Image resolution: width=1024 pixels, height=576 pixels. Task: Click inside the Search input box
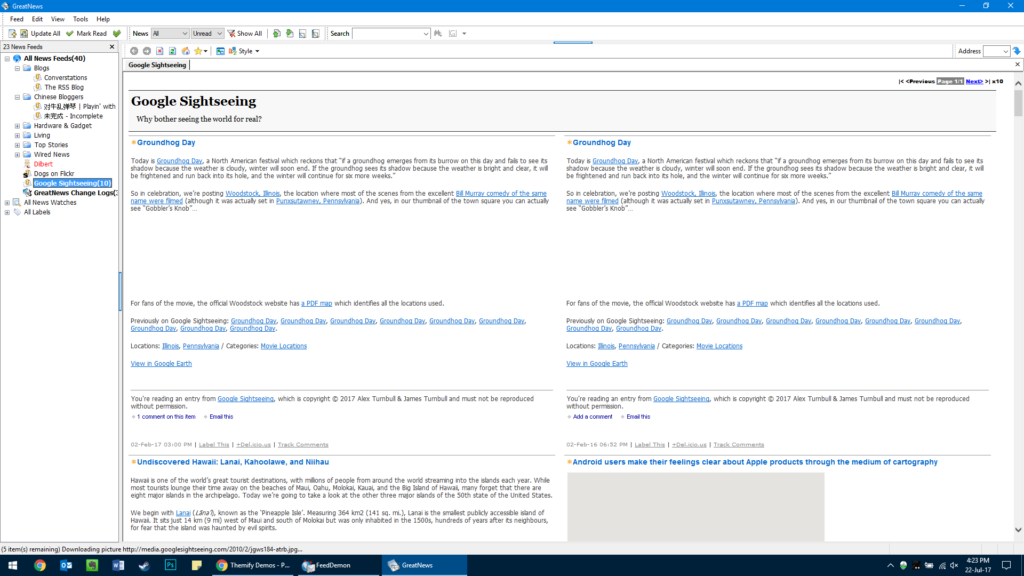390,33
